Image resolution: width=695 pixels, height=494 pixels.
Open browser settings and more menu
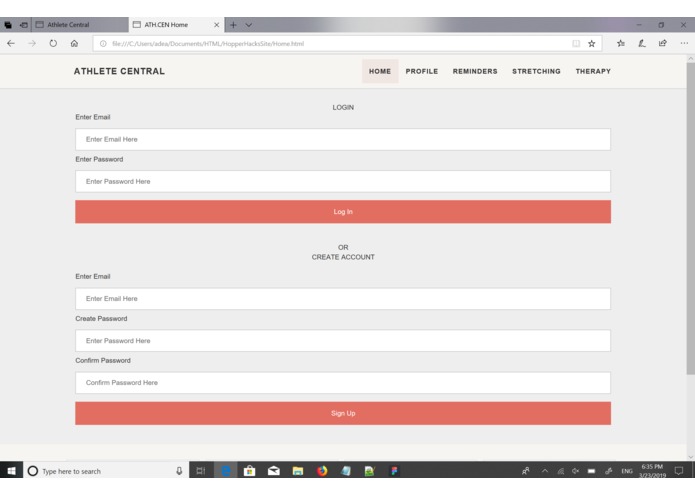point(684,43)
